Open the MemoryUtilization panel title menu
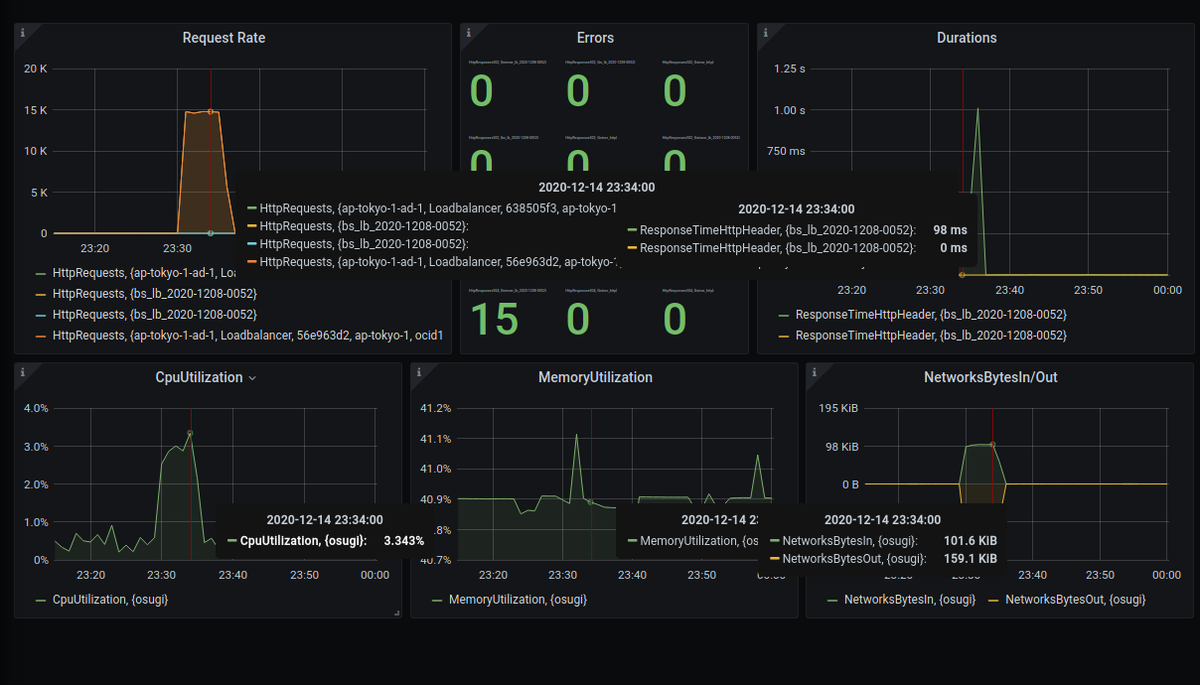The image size is (1200, 685). 595,378
